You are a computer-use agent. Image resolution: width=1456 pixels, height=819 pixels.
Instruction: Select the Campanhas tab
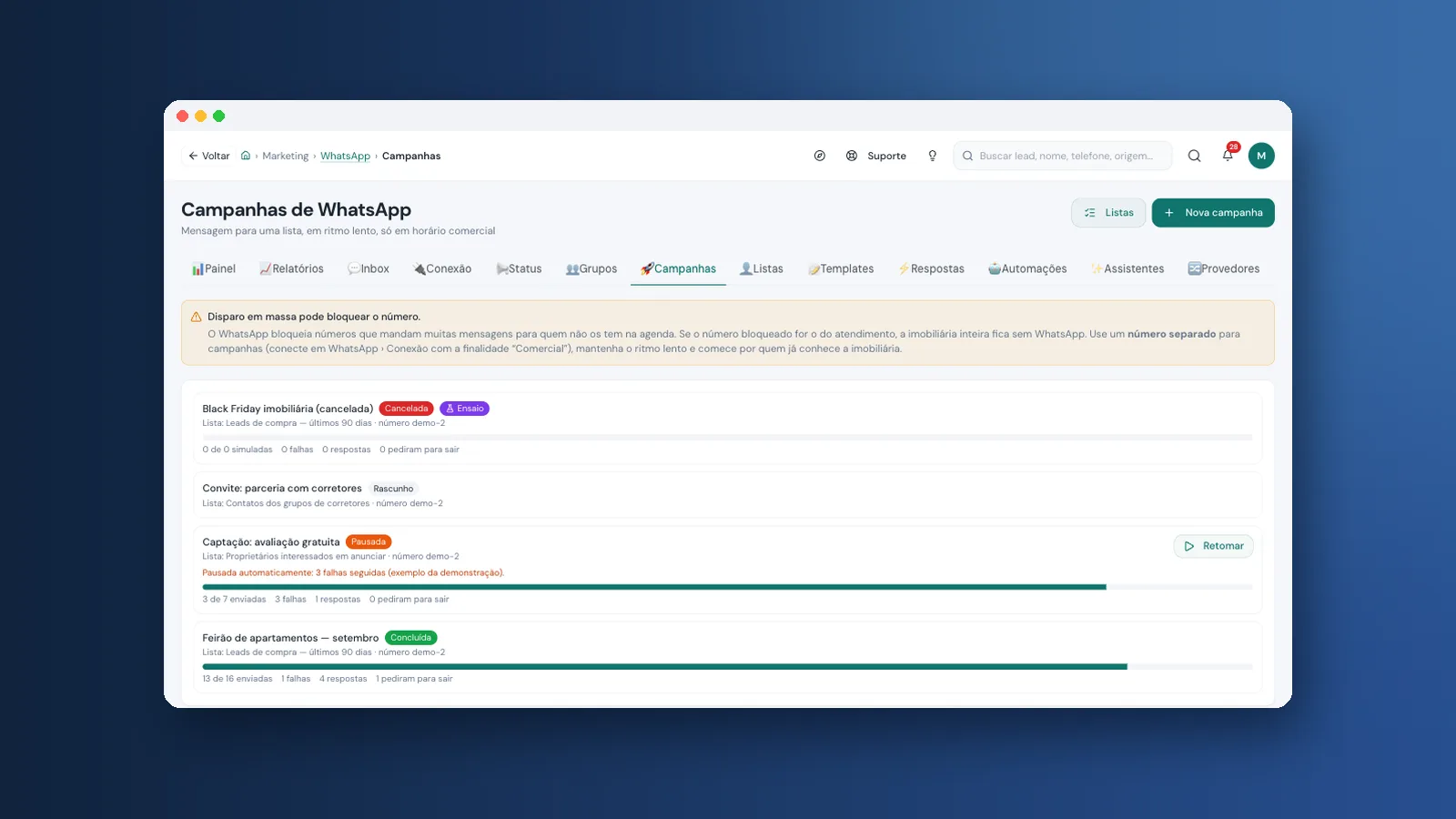[x=678, y=268]
